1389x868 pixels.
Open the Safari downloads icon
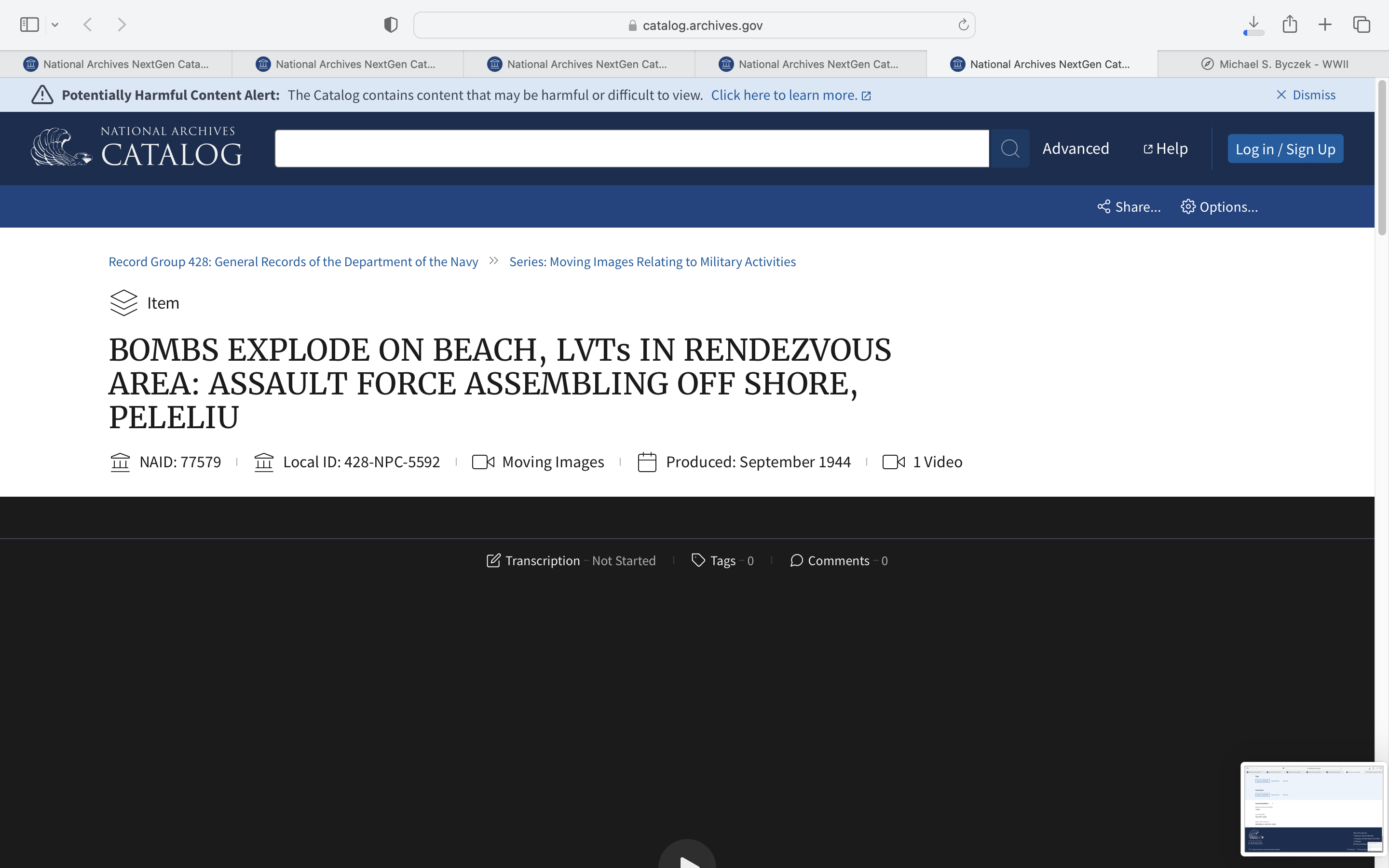click(1253, 25)
